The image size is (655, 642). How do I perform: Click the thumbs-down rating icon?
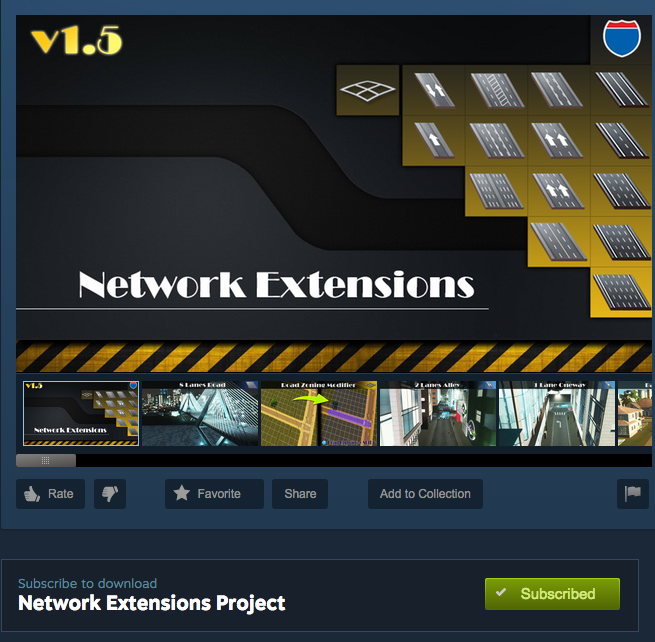click(x=110, y=494)
